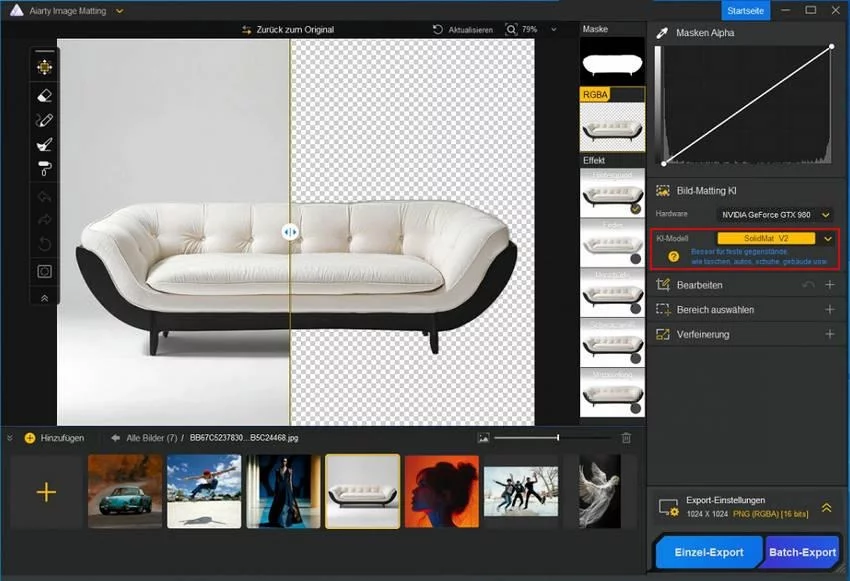Select the move/pan tool in the toolbar
The image size is (850, 581).
pyautogui.click(x=44, y=68)
